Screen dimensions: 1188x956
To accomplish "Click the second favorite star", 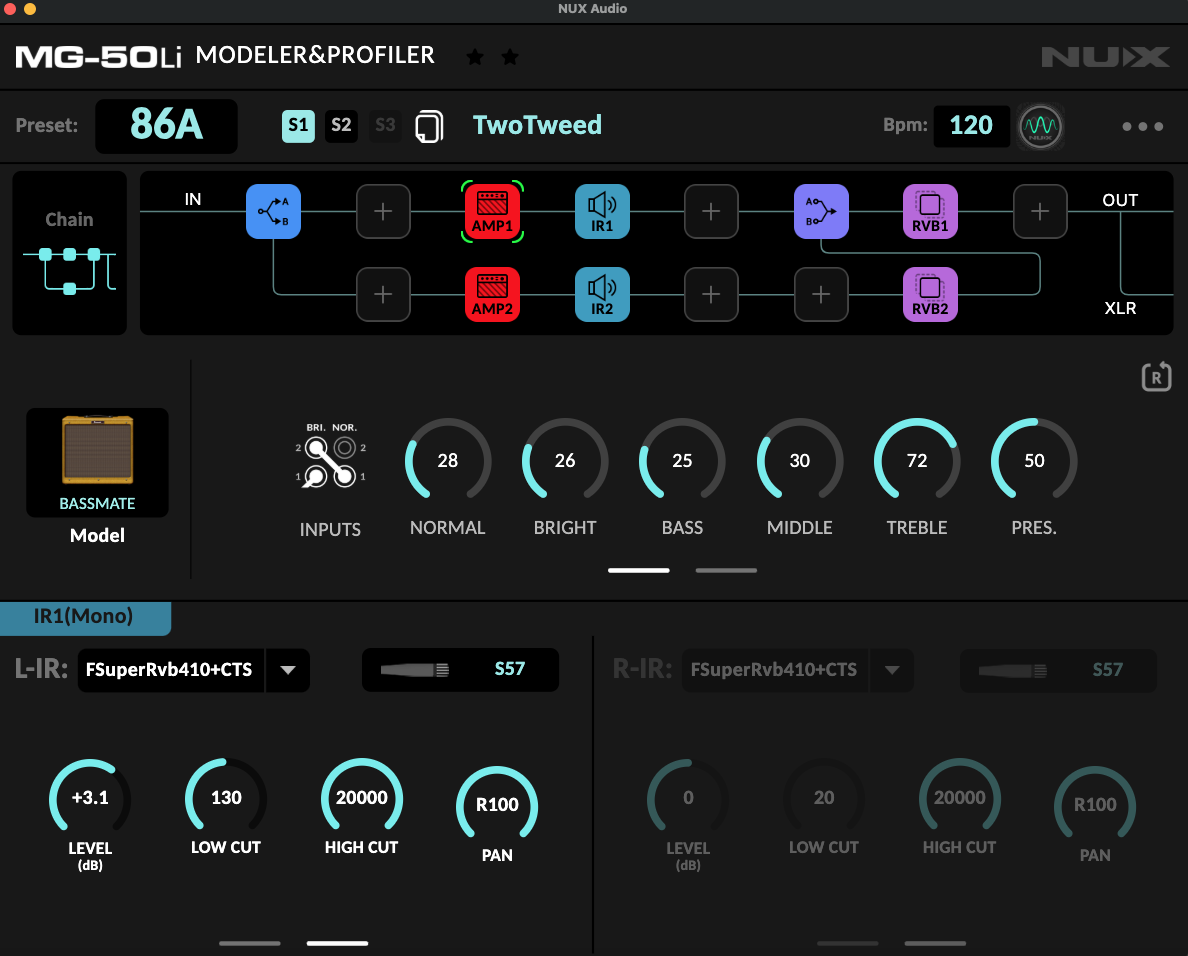I will (x=510, y=57).
